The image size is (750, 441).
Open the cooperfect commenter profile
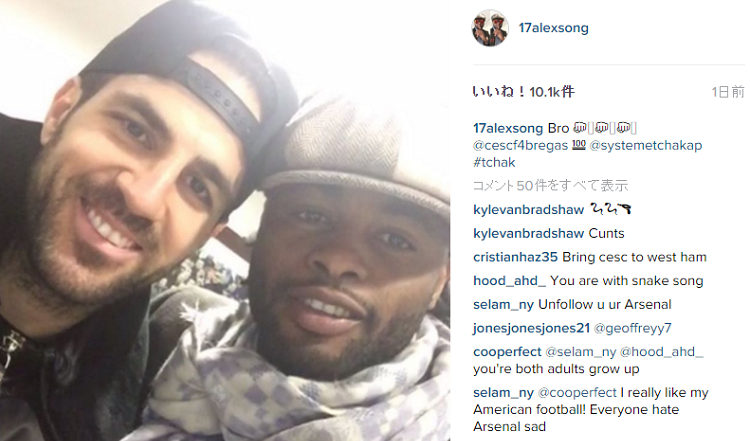[507, 352]
